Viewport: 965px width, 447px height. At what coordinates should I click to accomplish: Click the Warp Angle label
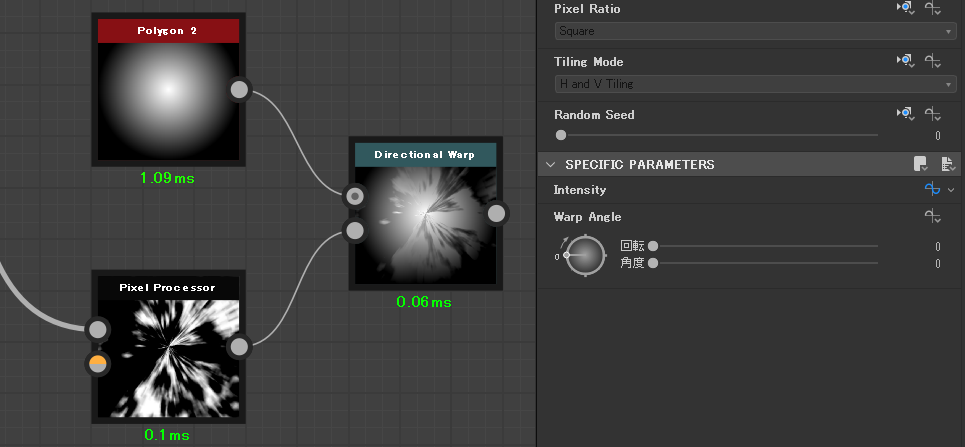(x=587, y=217)
